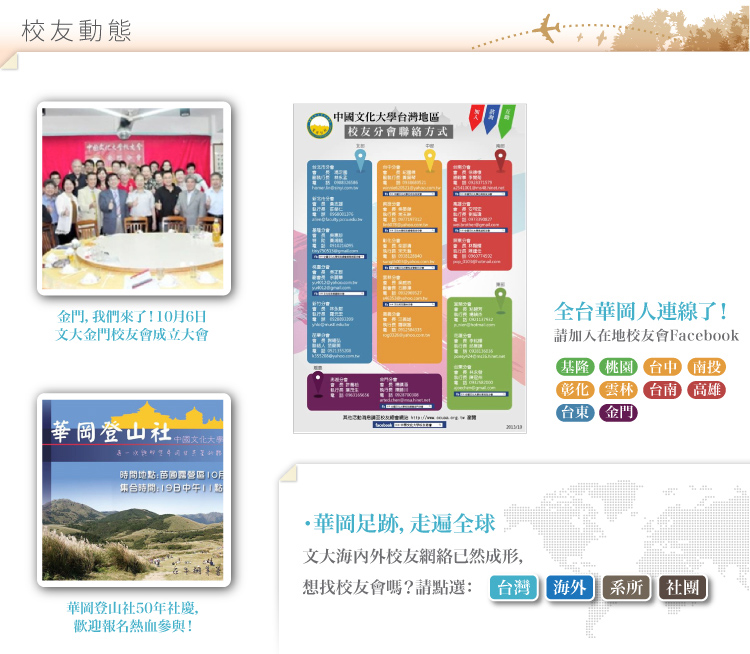Click the 文大海內外校友網絡已然成形 text
750x654 pixels.
[413, 556]
